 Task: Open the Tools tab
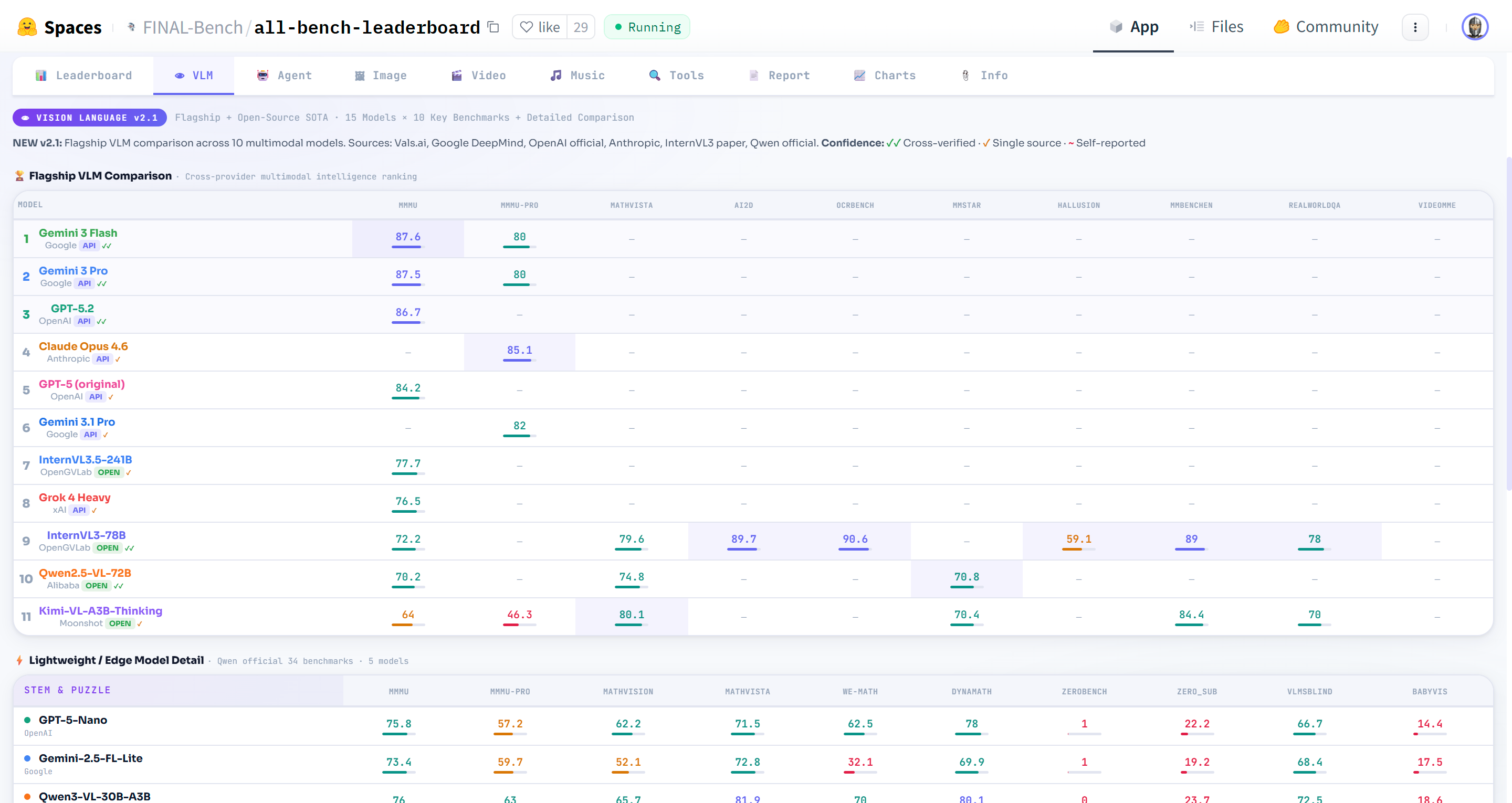coord(676,76)
